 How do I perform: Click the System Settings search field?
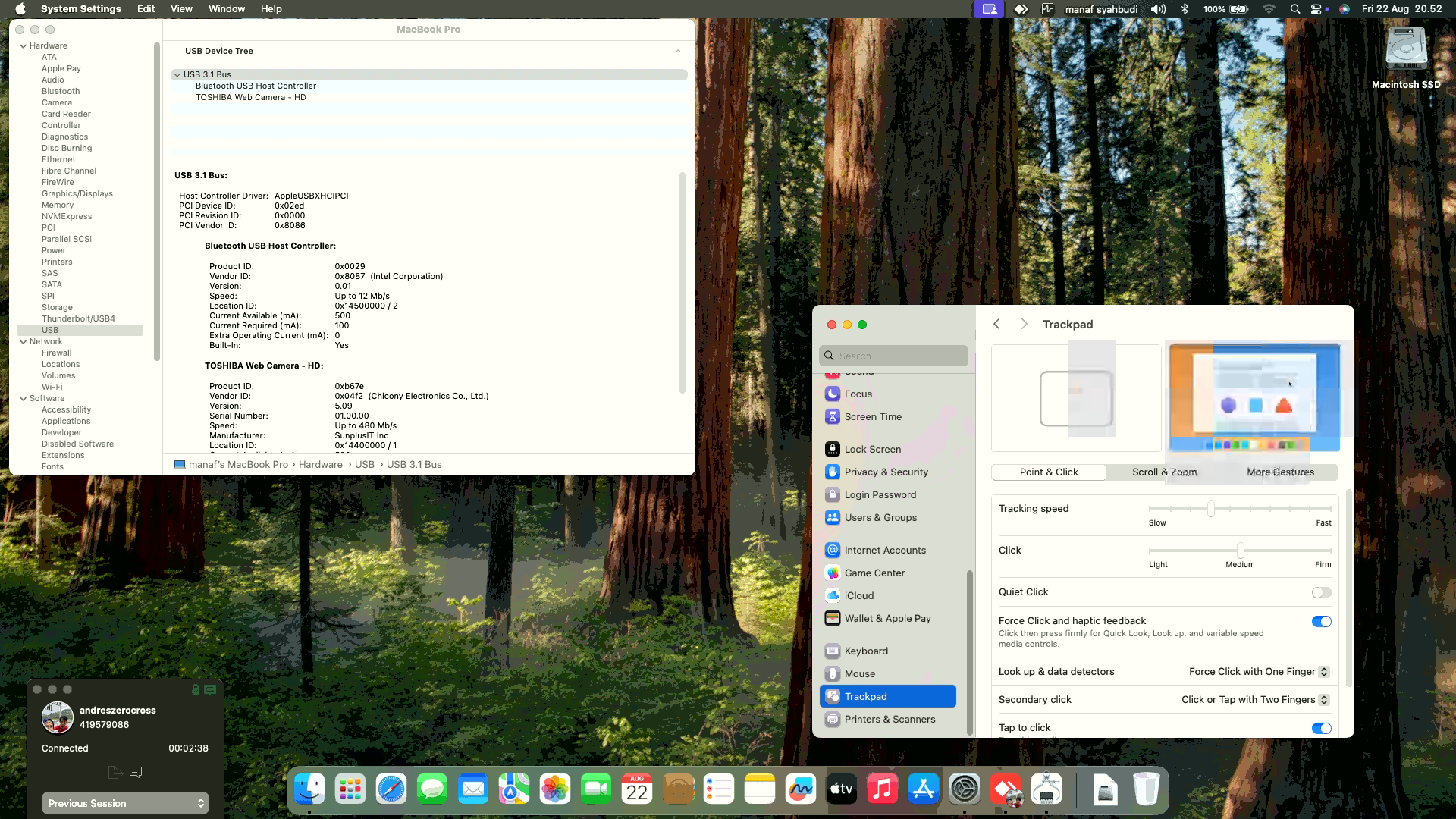[893, 356]
